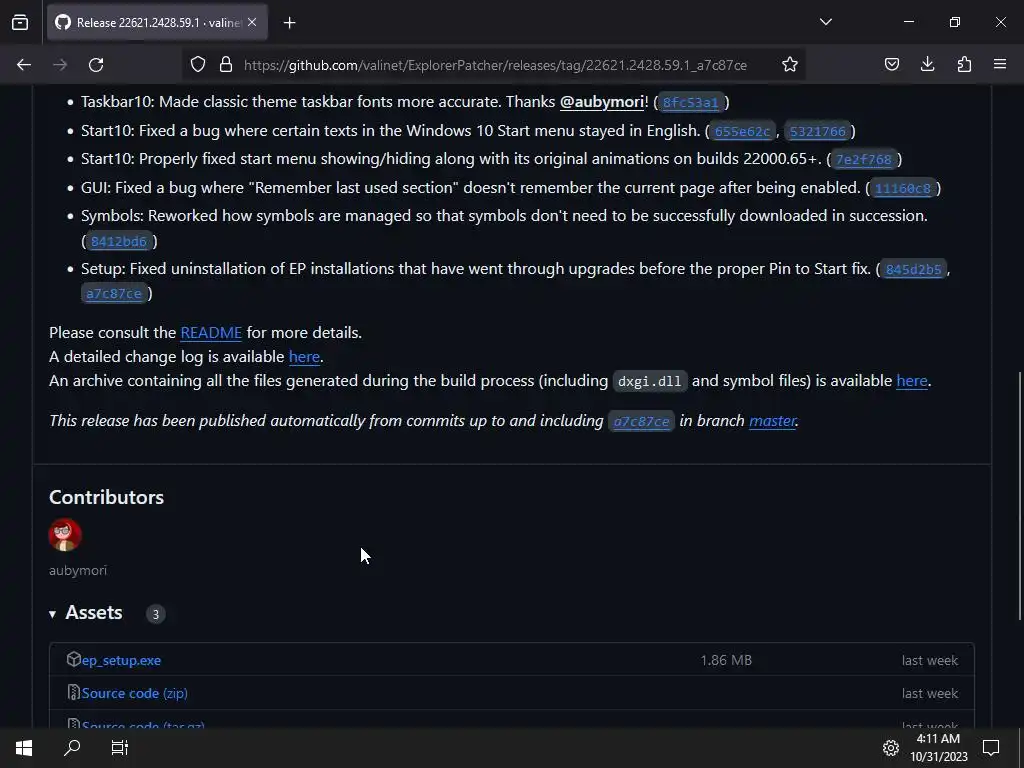The width and height of the screenshot is (1024, 768).
Task: Click the URL address bar
Action: click(494, 65)
